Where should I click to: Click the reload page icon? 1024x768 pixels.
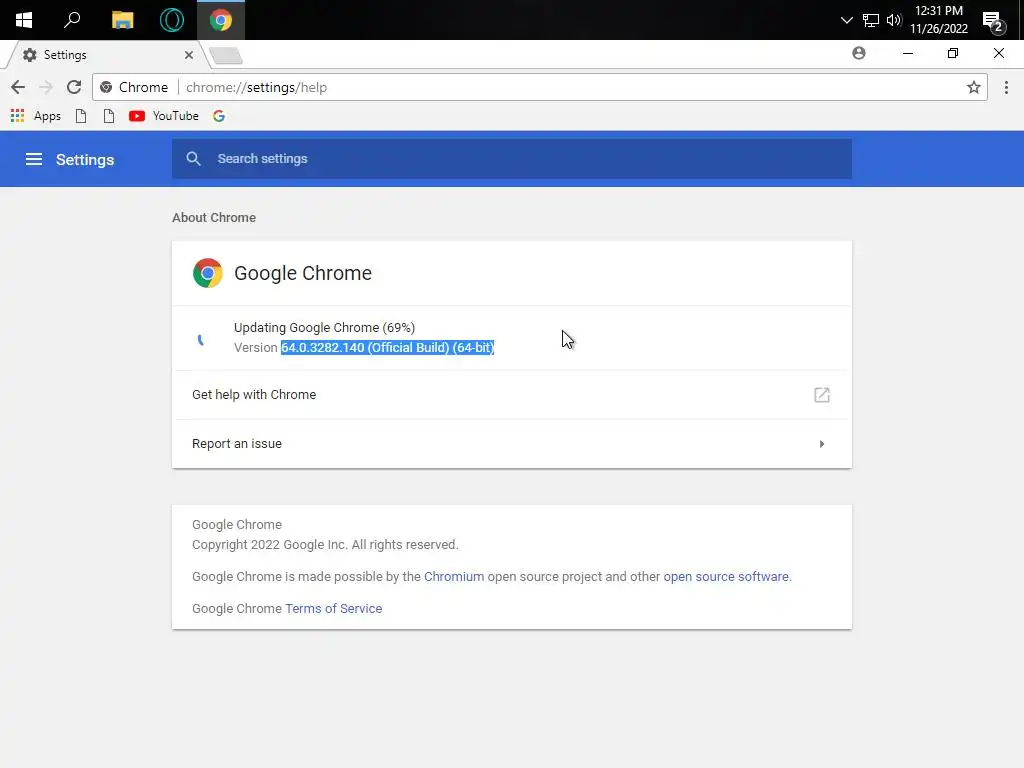(73, 87)
